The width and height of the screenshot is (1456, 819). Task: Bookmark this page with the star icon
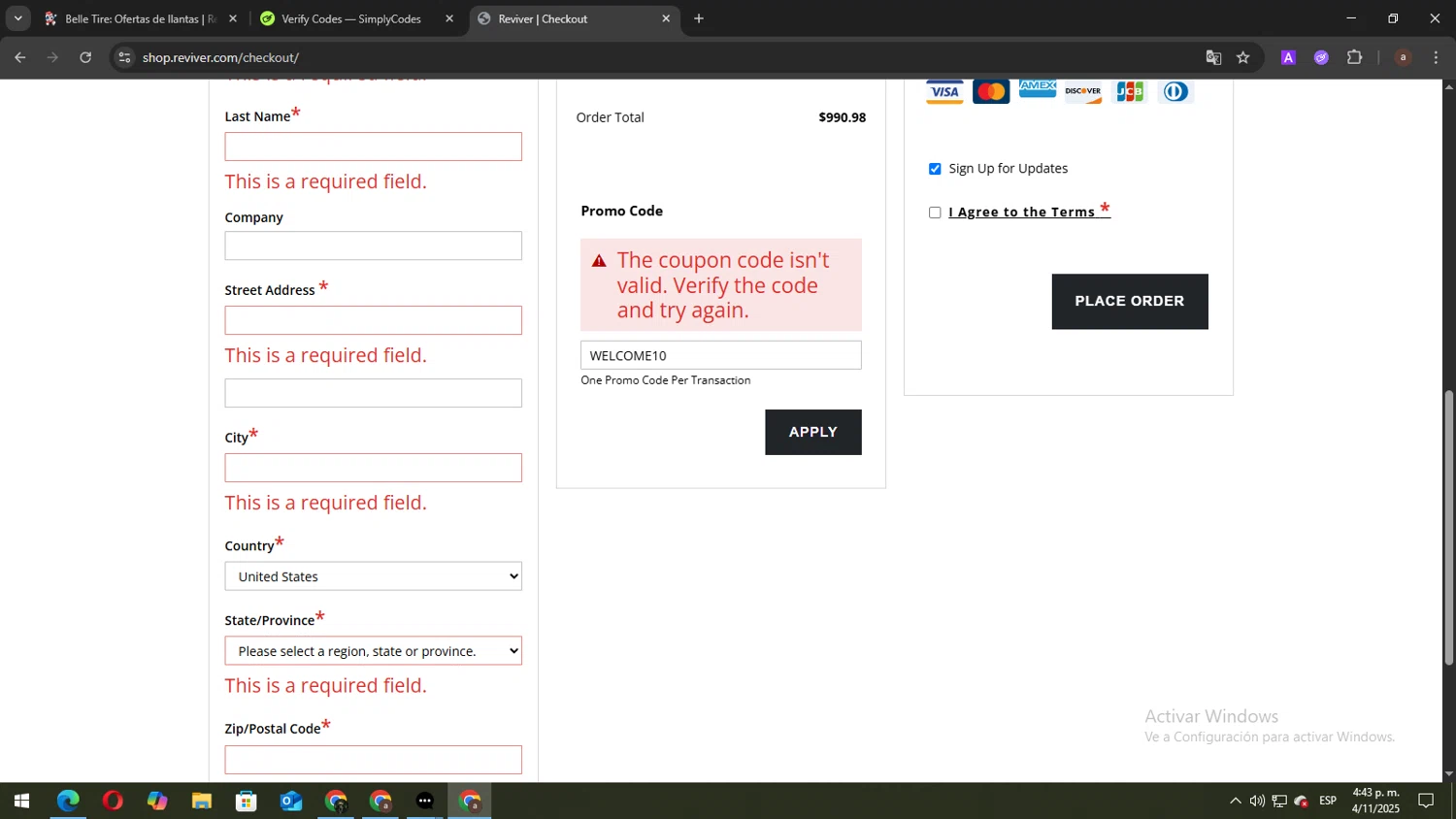tap(1243, 57)
